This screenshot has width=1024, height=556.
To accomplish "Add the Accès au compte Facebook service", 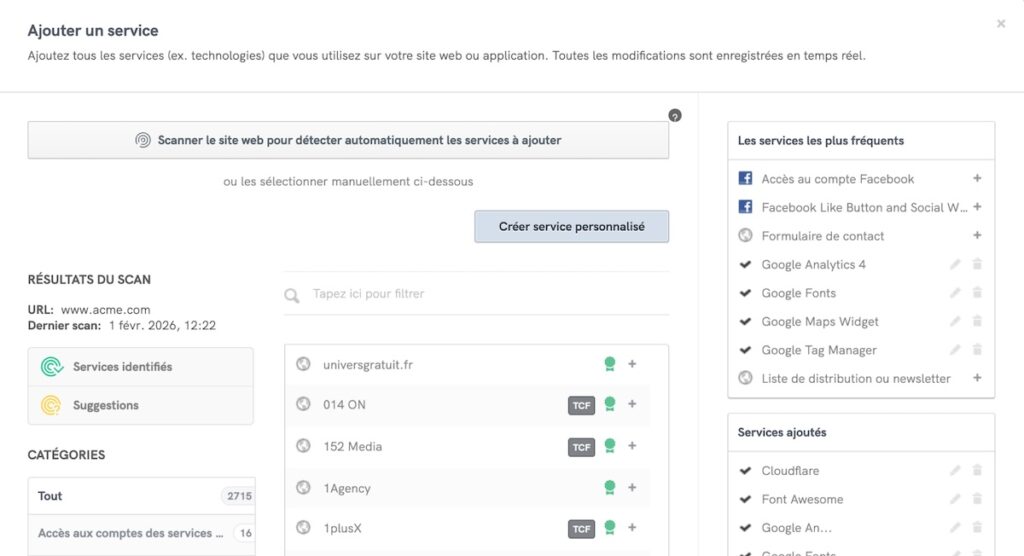I will 977,178.
